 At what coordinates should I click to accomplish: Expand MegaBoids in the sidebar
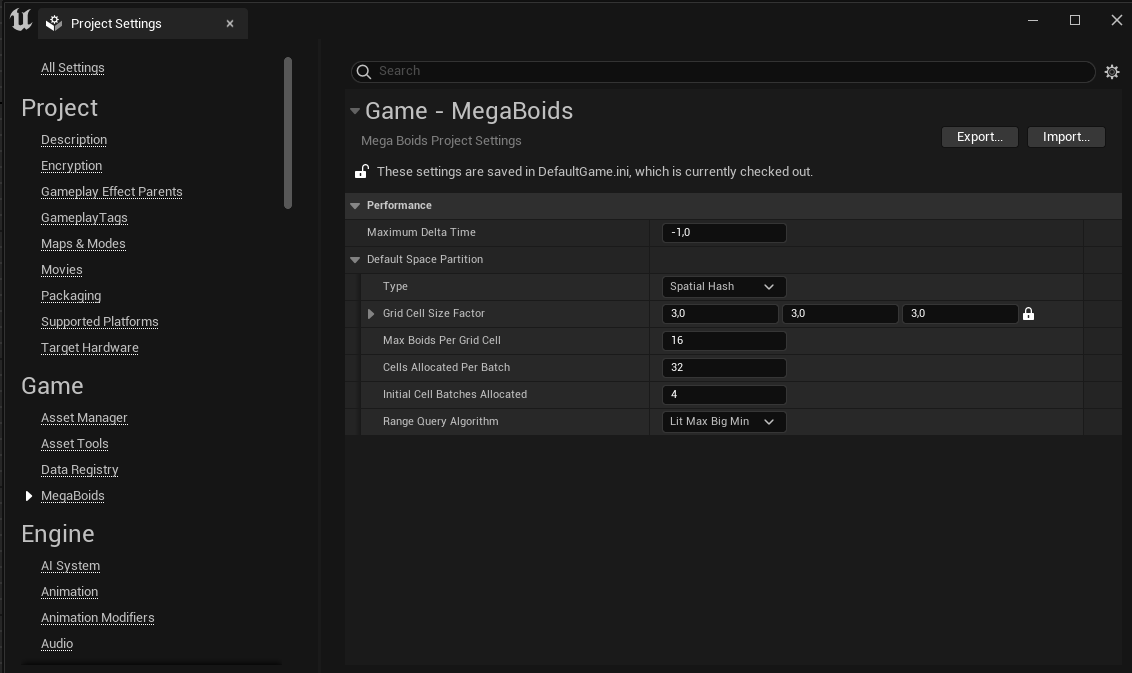pos(28,495)
